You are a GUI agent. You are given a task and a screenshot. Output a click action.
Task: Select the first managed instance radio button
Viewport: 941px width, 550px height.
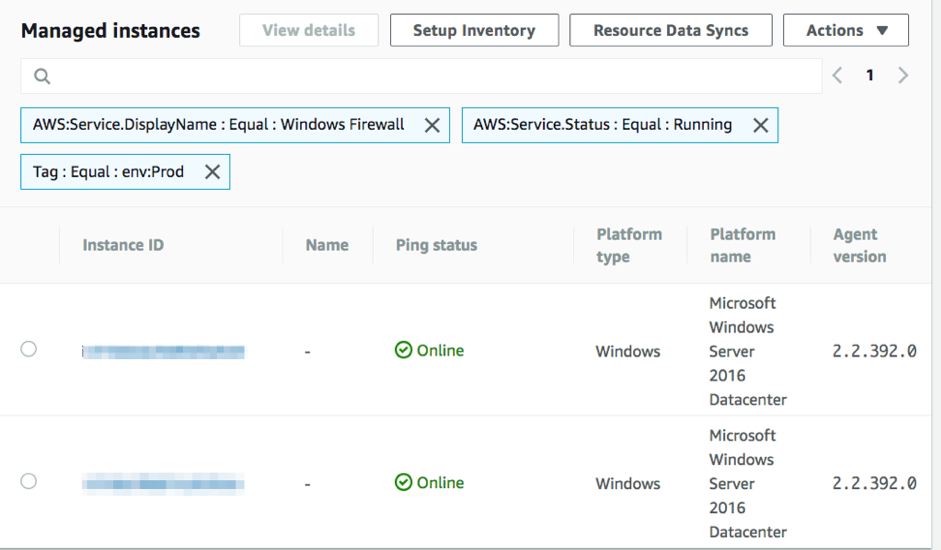(x=29, y=349)
